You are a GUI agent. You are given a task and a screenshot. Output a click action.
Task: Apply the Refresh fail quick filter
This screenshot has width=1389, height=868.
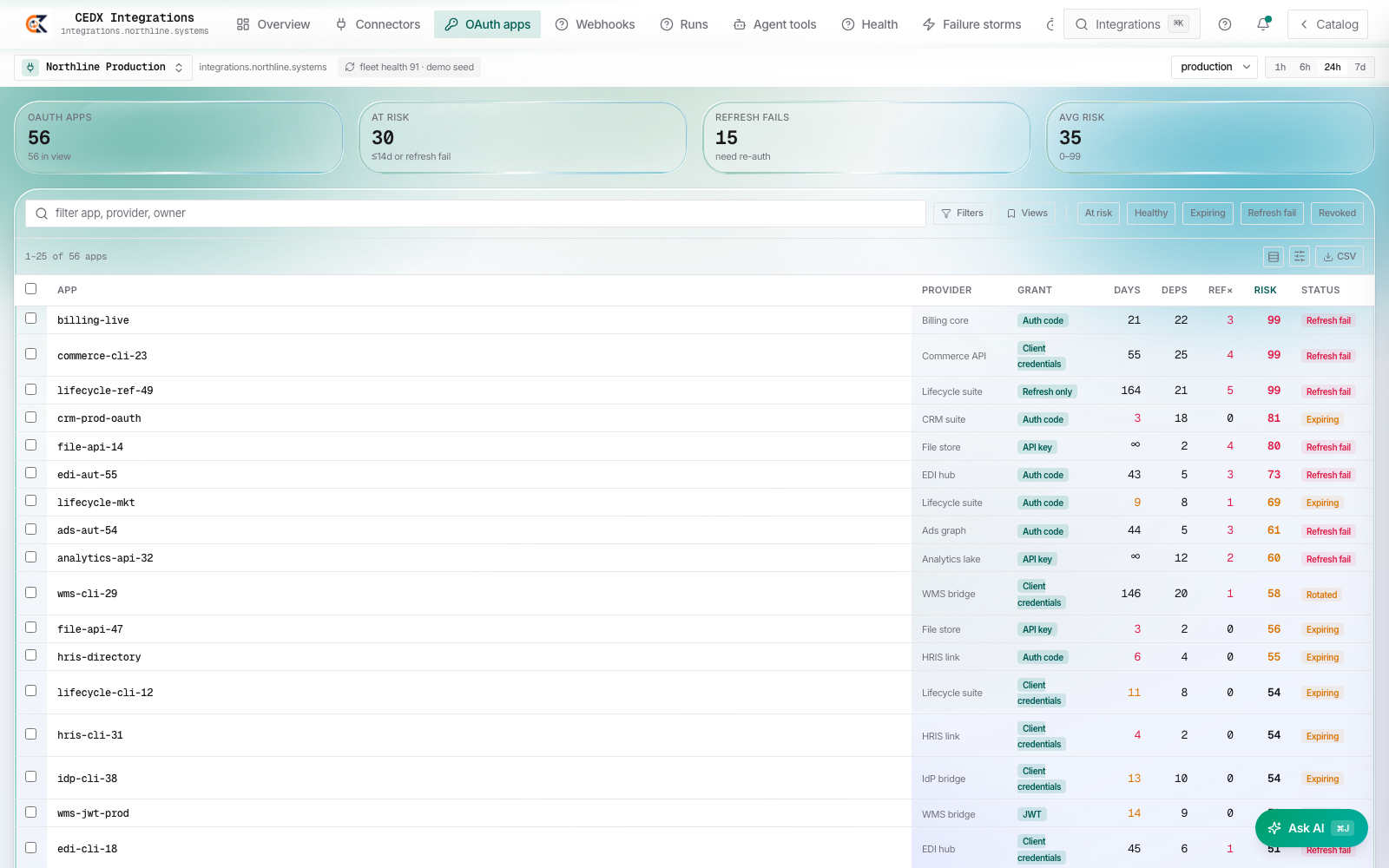pos(1272,214)
